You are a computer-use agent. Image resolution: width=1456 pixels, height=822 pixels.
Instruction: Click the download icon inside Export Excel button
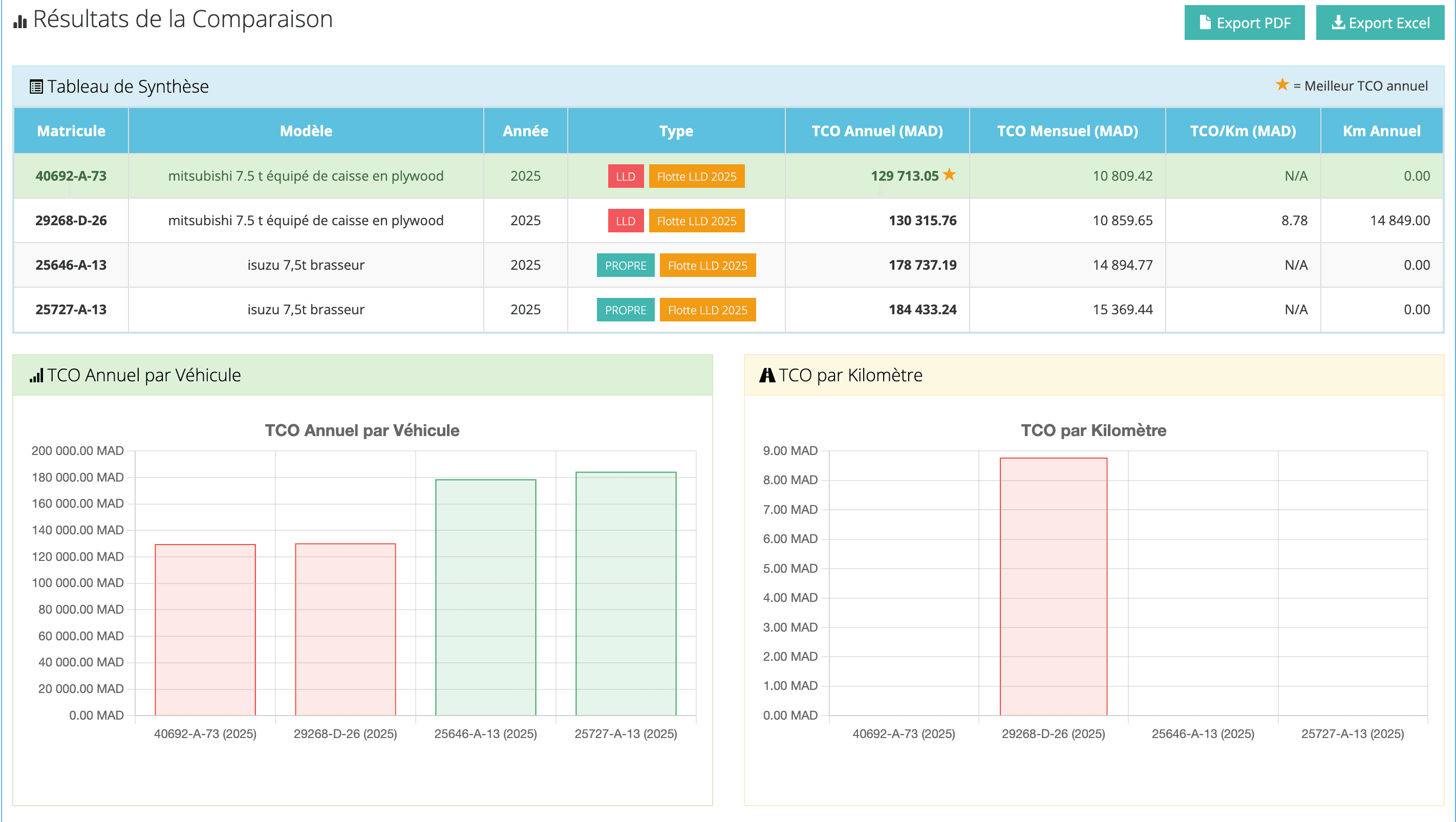[x=1338, y=22]
